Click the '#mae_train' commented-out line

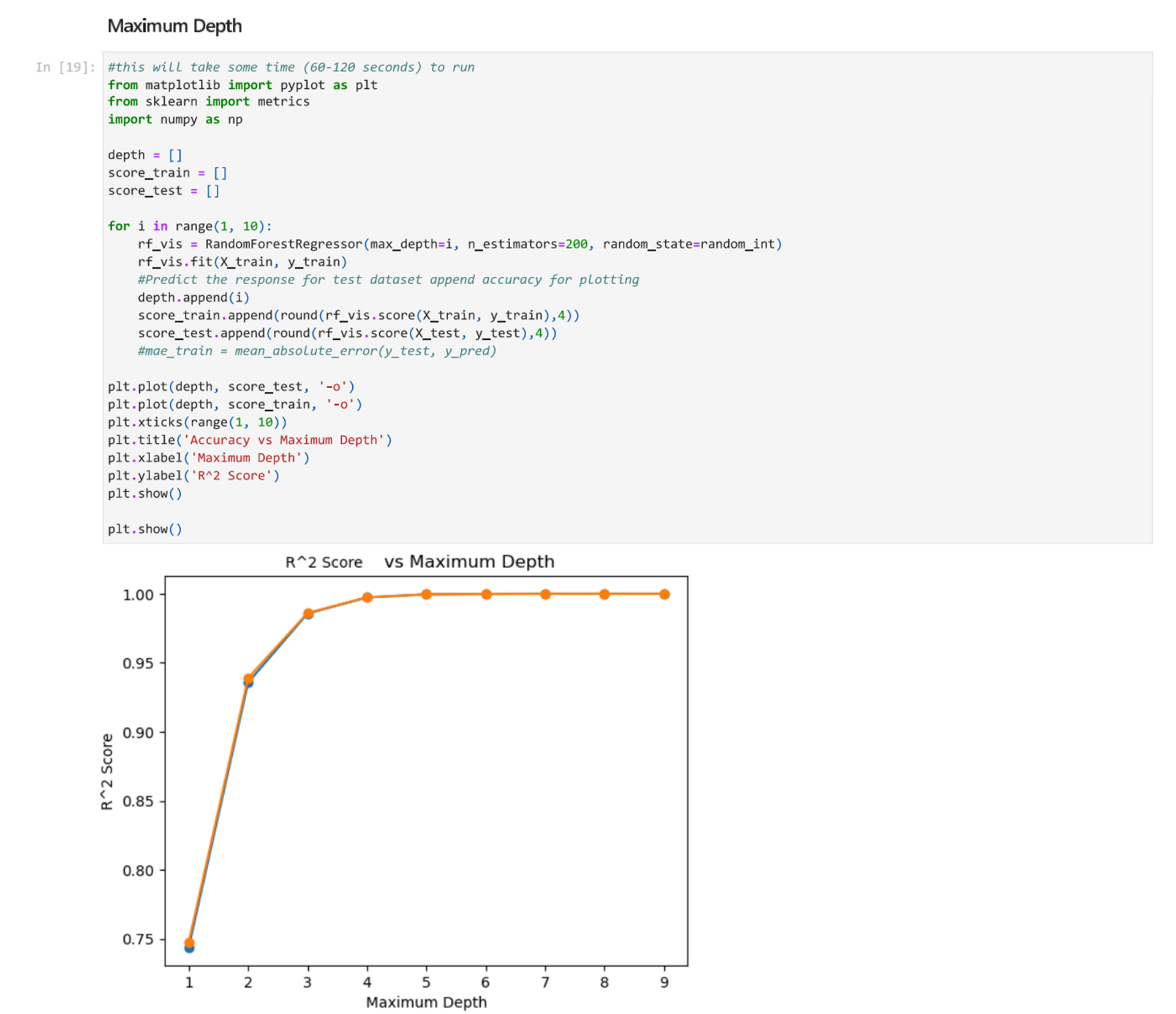317,350
